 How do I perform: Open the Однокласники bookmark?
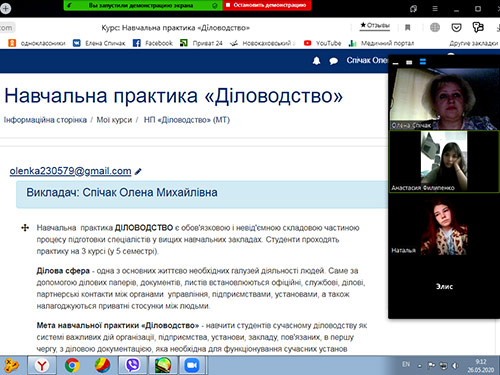[x=37, y=43]
